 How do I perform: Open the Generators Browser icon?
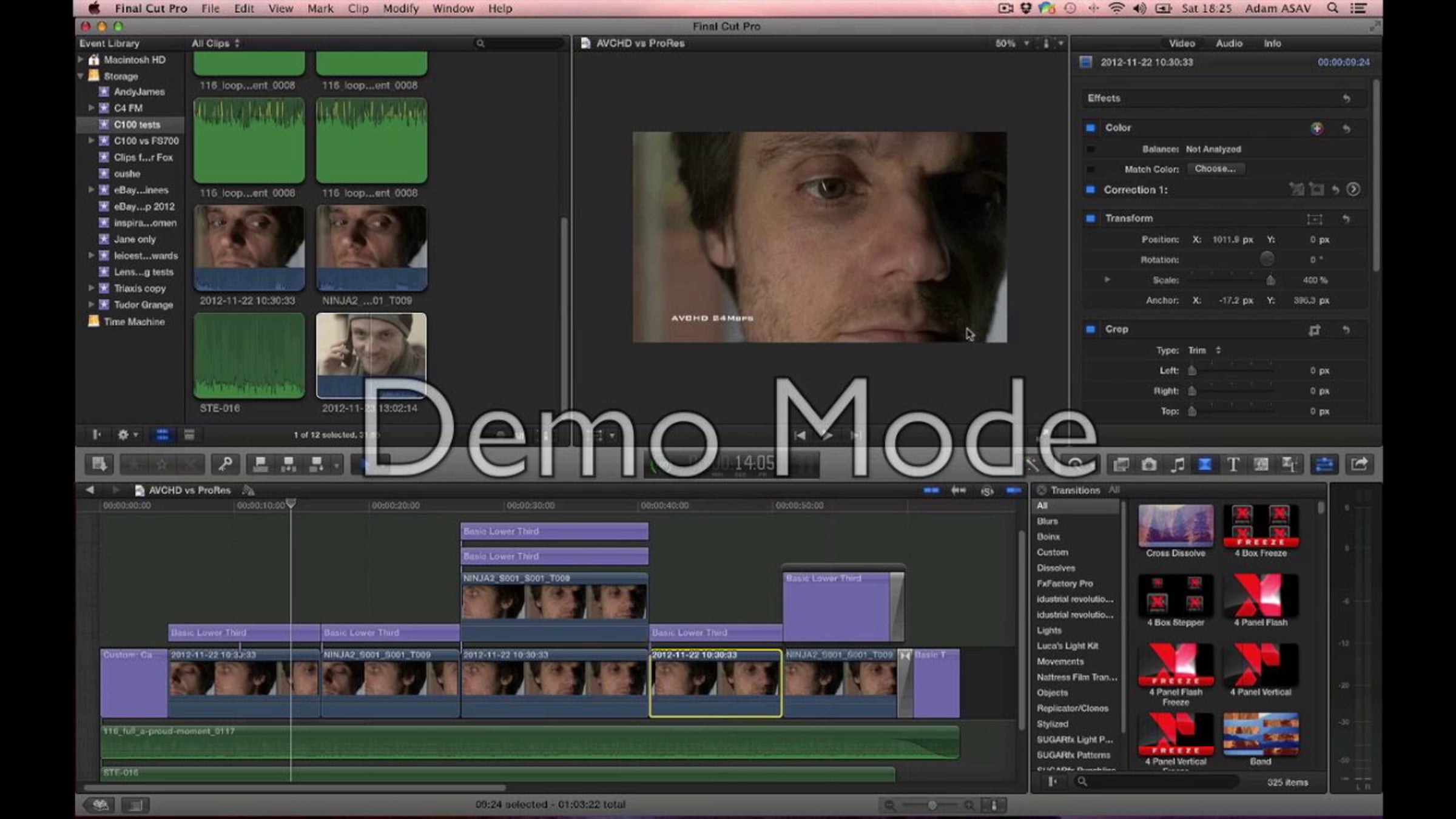[1261, 465]
